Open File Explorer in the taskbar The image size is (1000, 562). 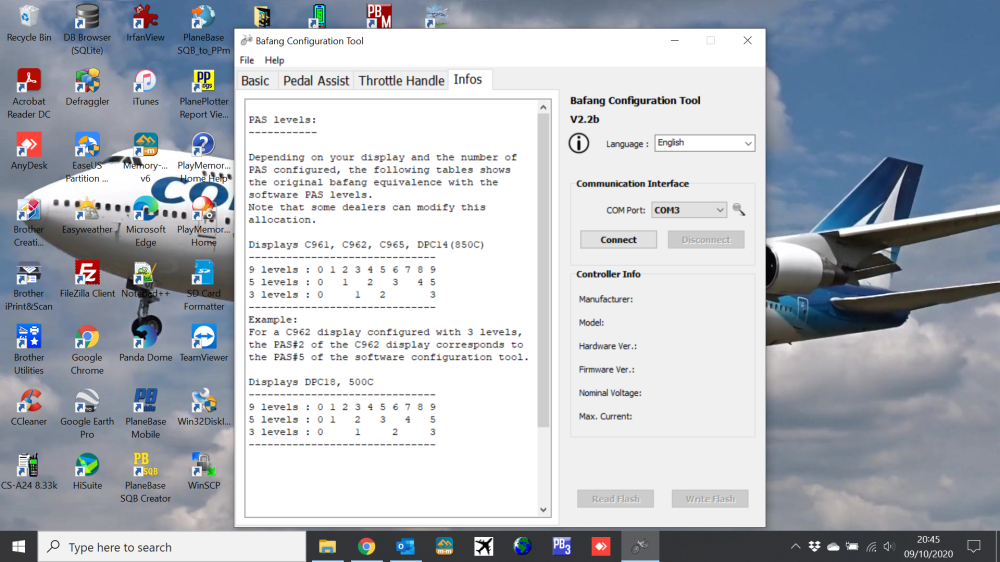(327, 546)
